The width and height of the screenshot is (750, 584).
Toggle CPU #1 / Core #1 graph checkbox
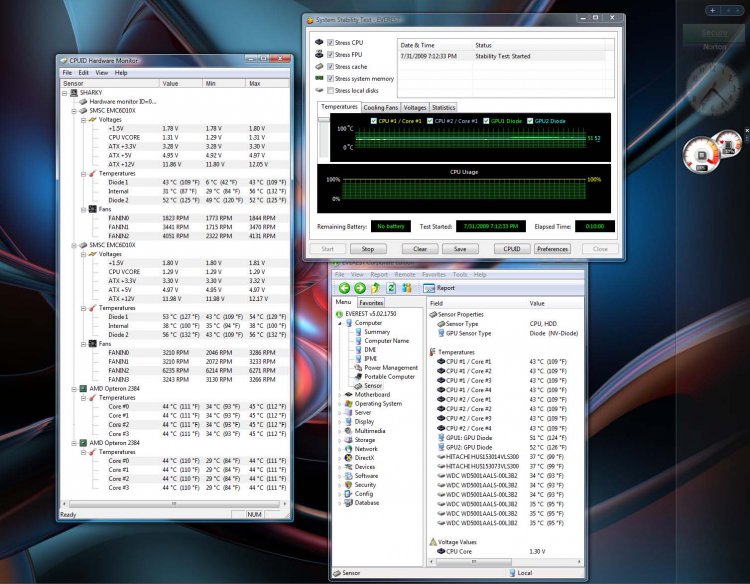pyautogui.click(x=374, y=121)
